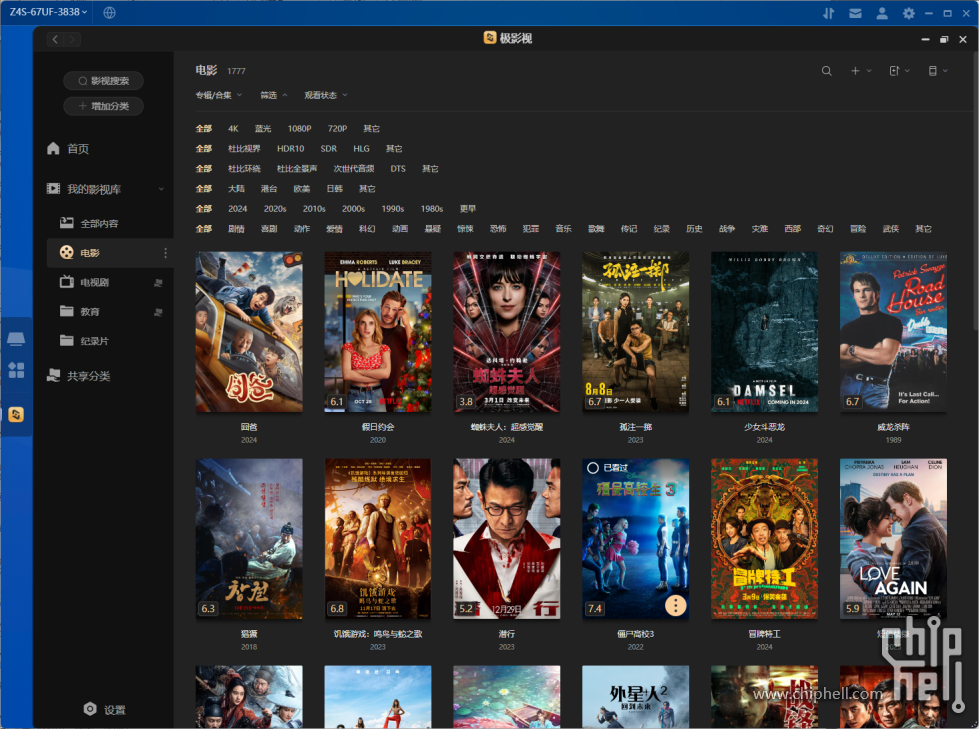Filter by 杜比全景声 audio
The height and width of the screenshot is (729, 979).
click(x=297, y=169)
